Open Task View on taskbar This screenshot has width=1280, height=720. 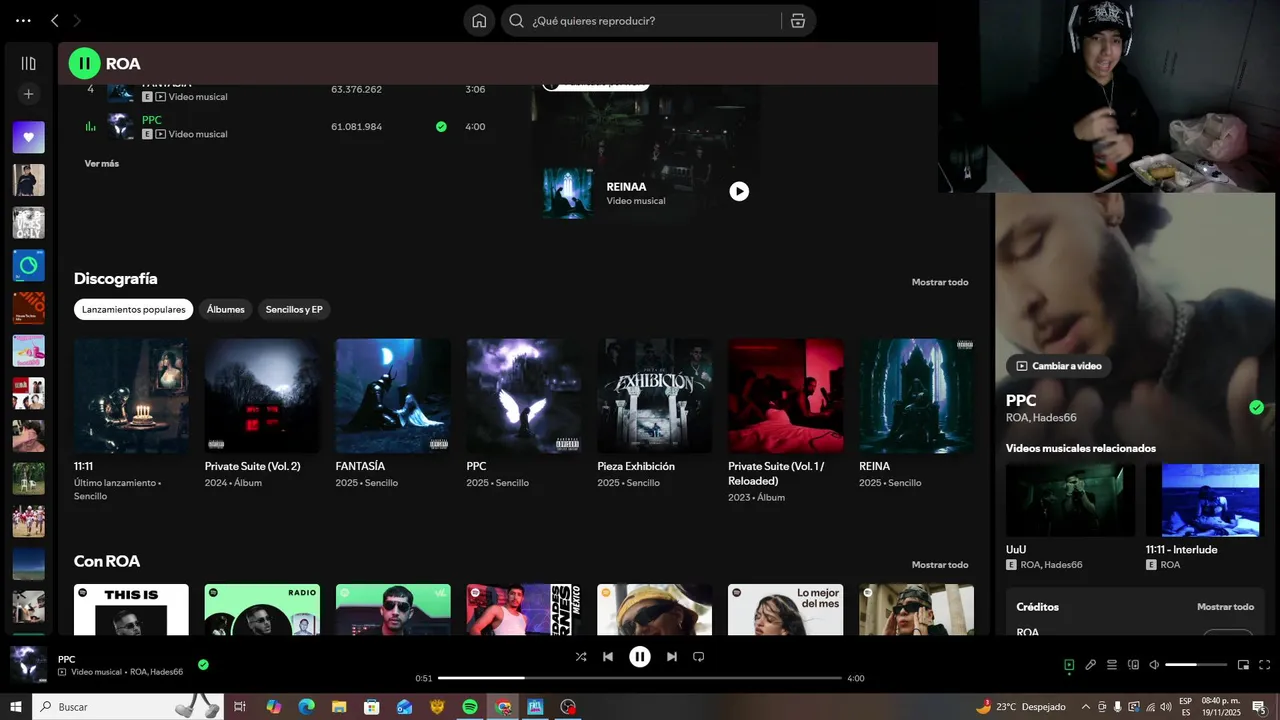pos(240,707)
